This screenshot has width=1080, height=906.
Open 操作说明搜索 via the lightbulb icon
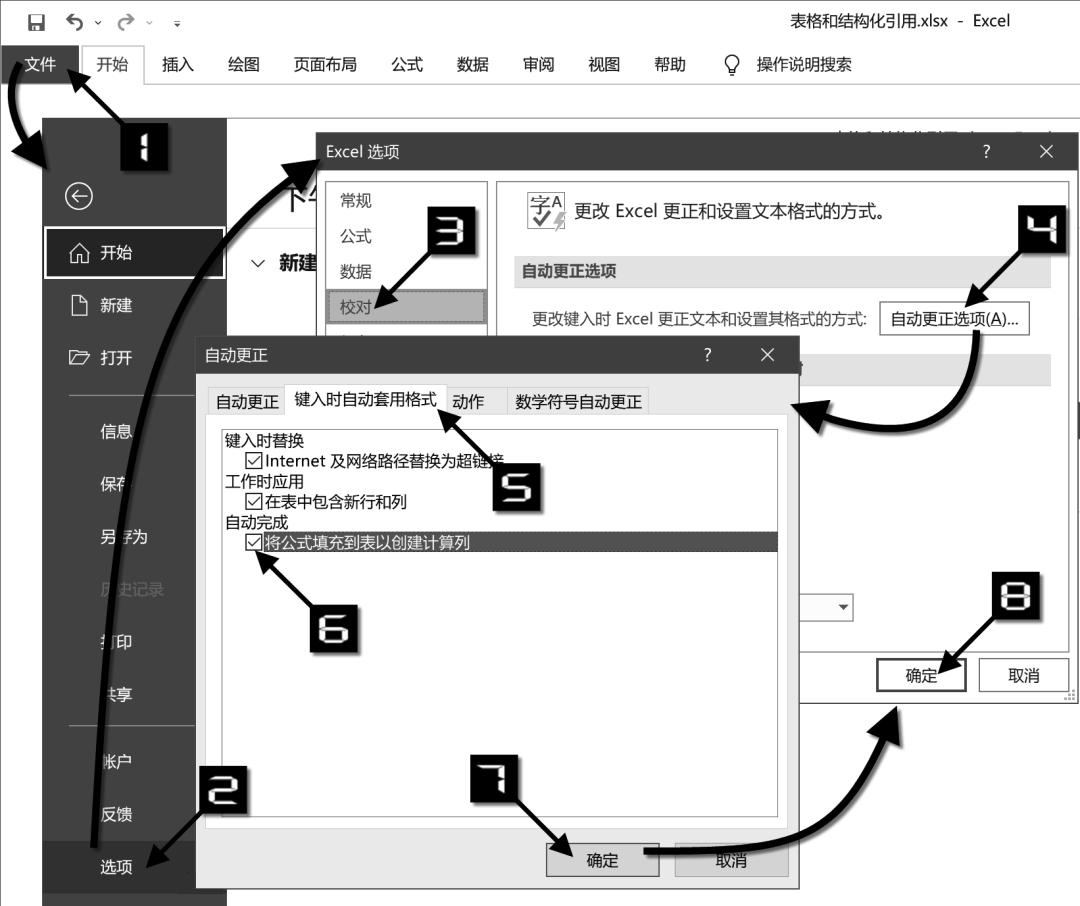731,64
